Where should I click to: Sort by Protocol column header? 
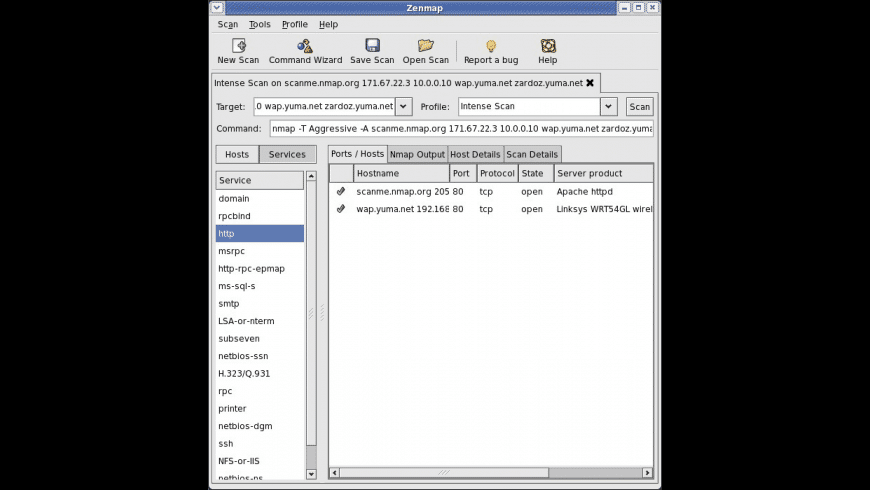click(x=498, y=173)
